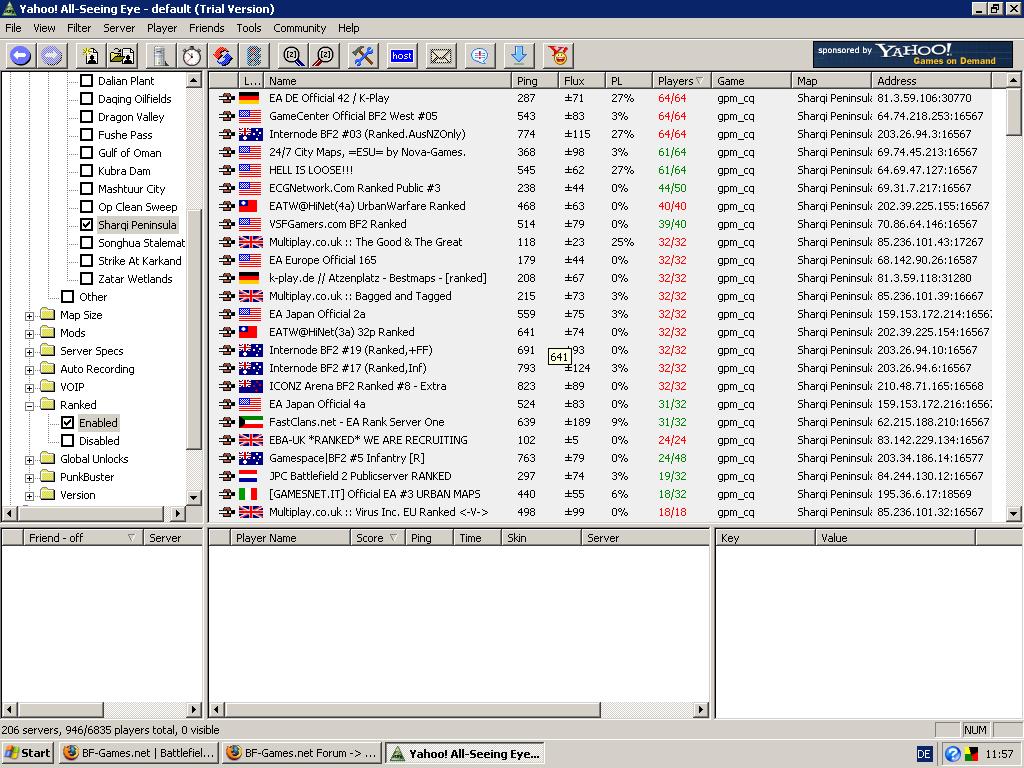Screen dimensions: 1024x768
Task: Check the Strike At Karkand checkbox
Action: tap(87, 261)
